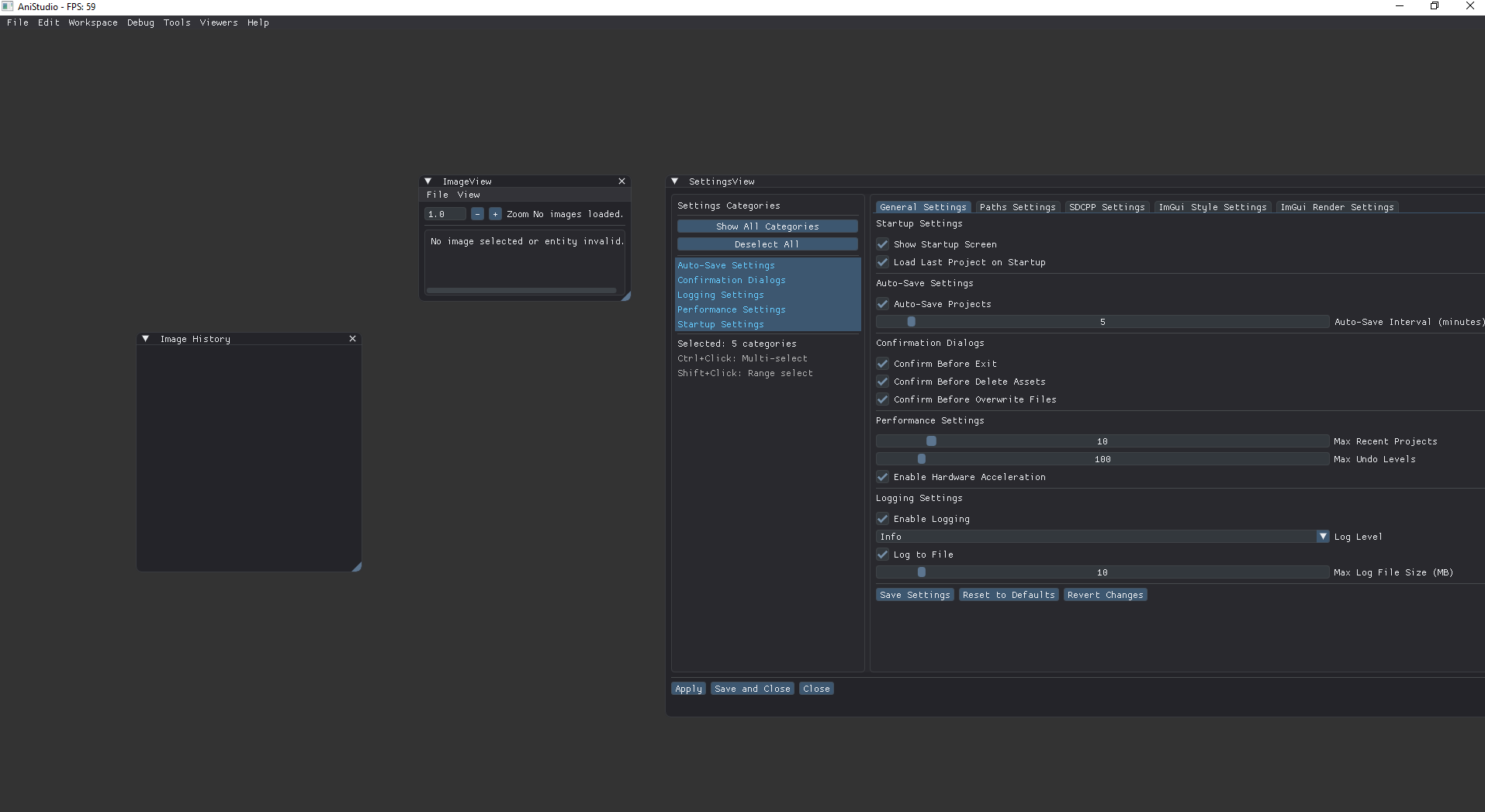Disable Enable Hardware Acceleration checkbox
This screenshot has height=812, width=1485.
[x=883, y=477]
